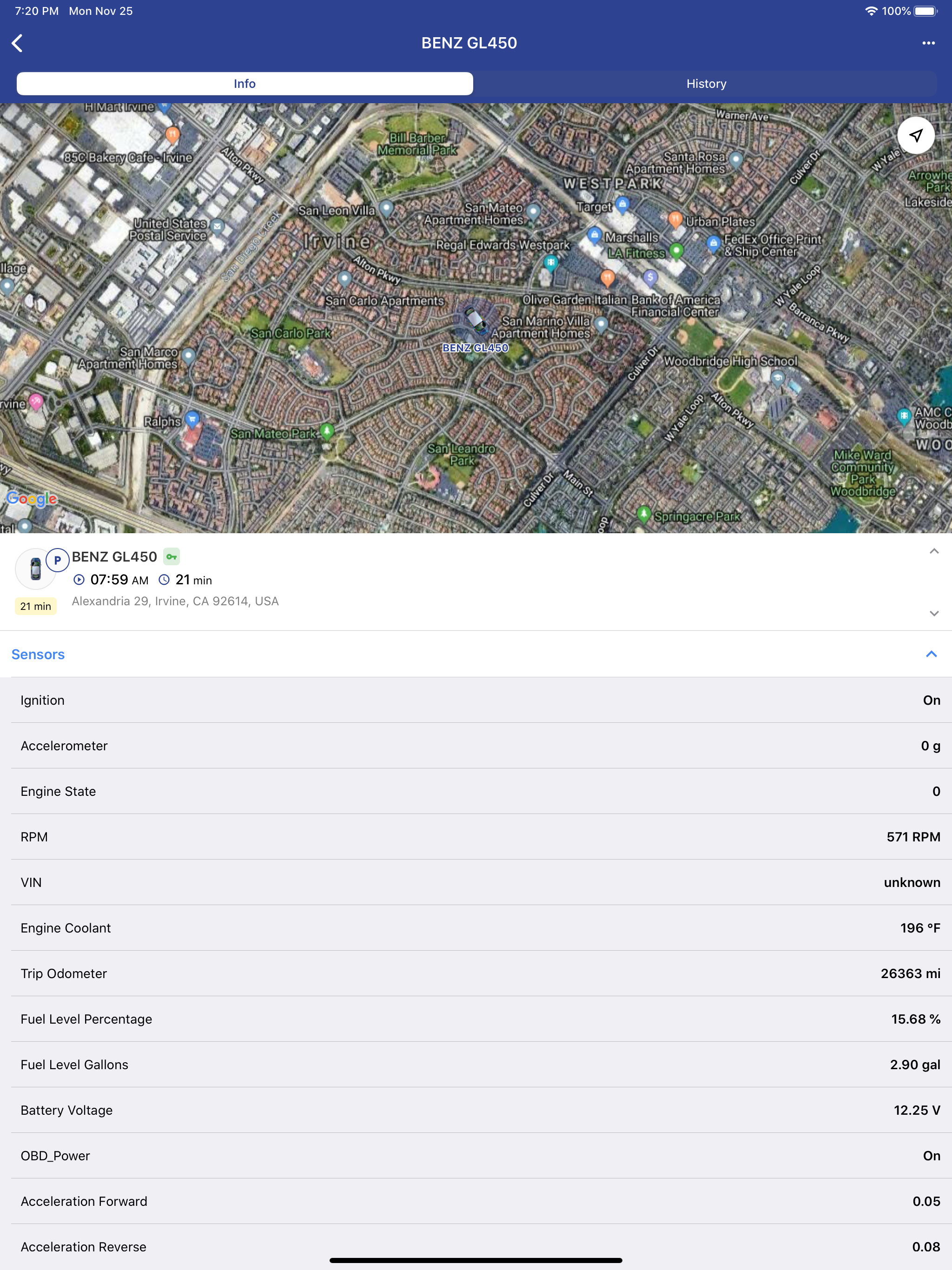Select the Fuel Level Gallons 2.90 gal value

[915, 1065]
